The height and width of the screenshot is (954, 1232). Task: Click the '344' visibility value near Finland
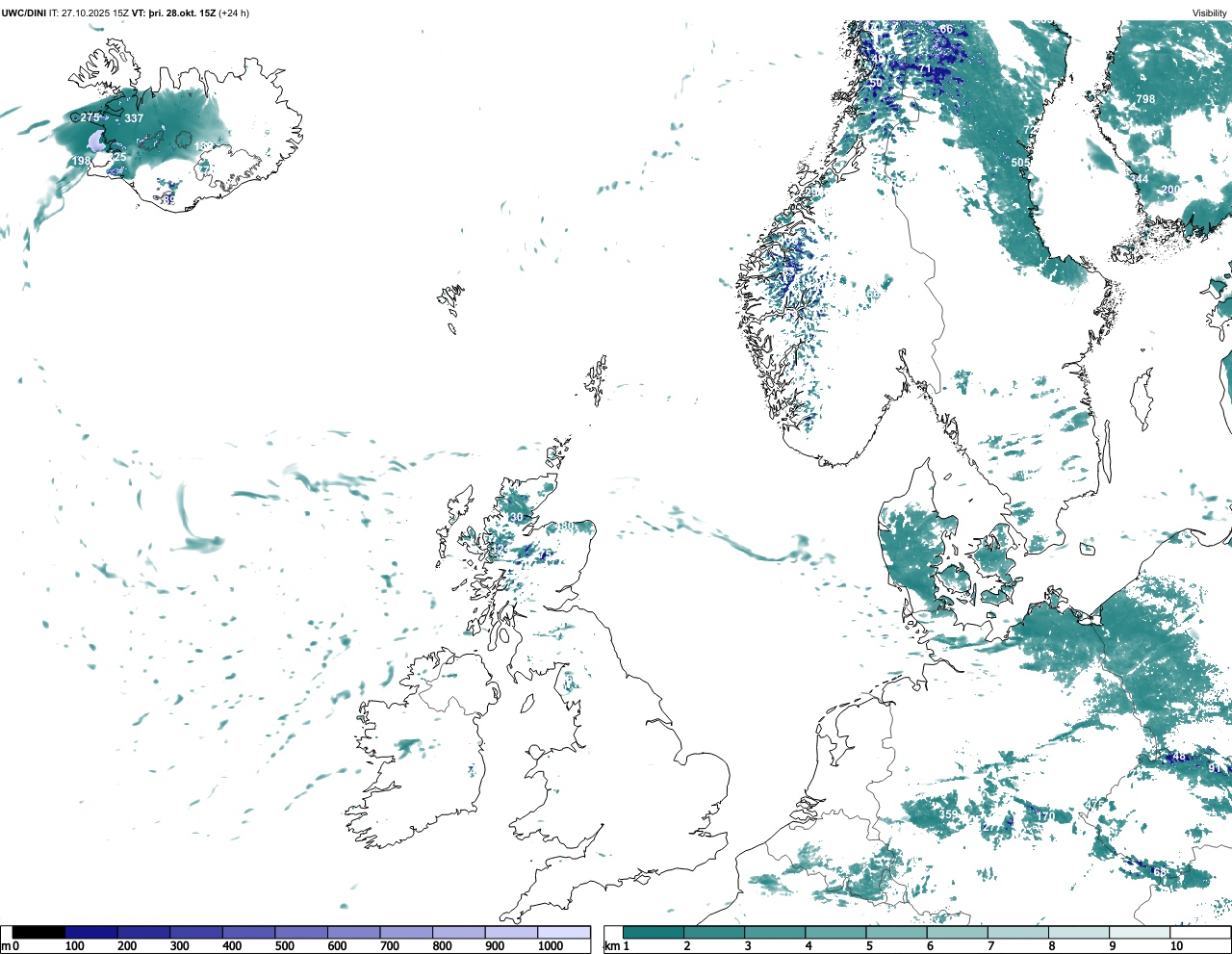click(x=1139, y=180)
